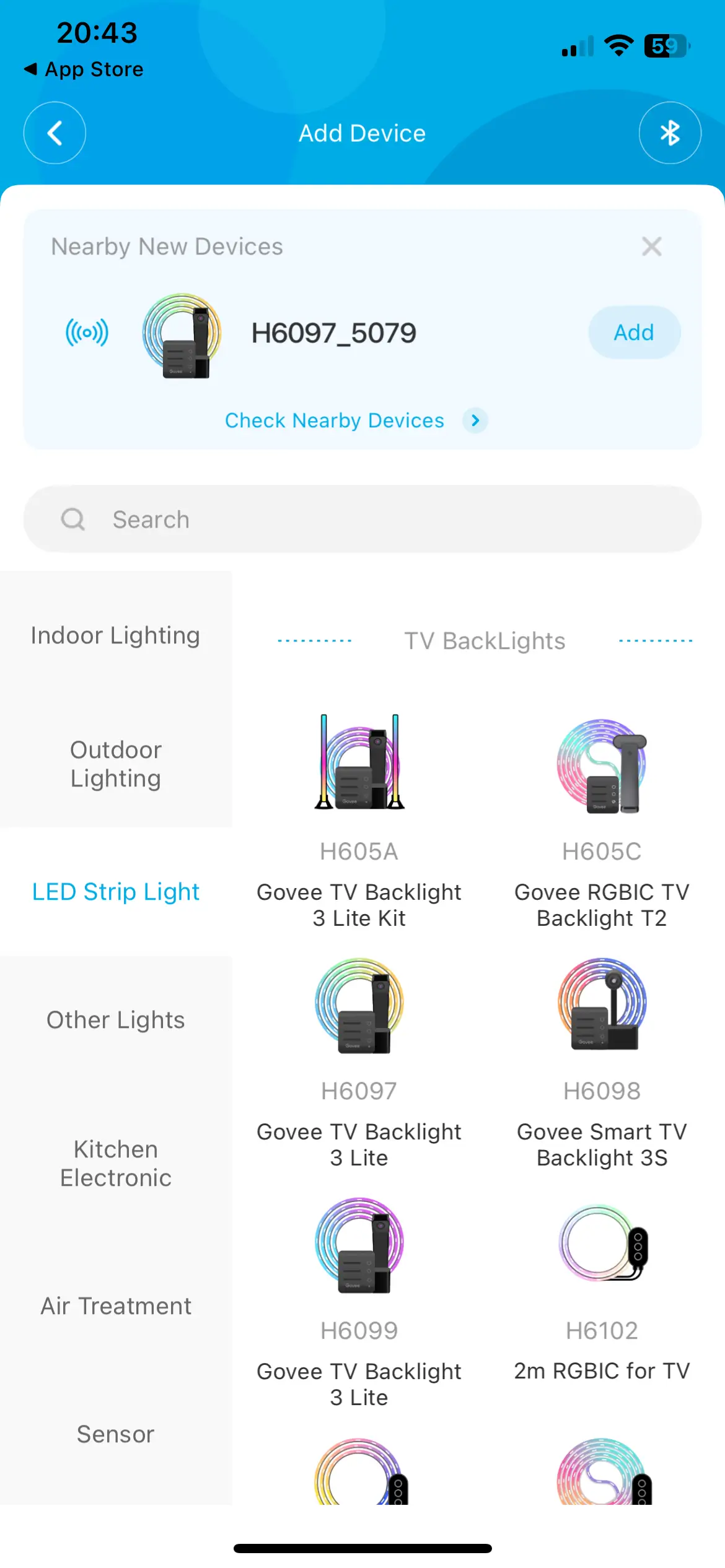Viewport: 725px width, 1568px height.
Task: Tap the back arrow button
Action: [55, 133]
